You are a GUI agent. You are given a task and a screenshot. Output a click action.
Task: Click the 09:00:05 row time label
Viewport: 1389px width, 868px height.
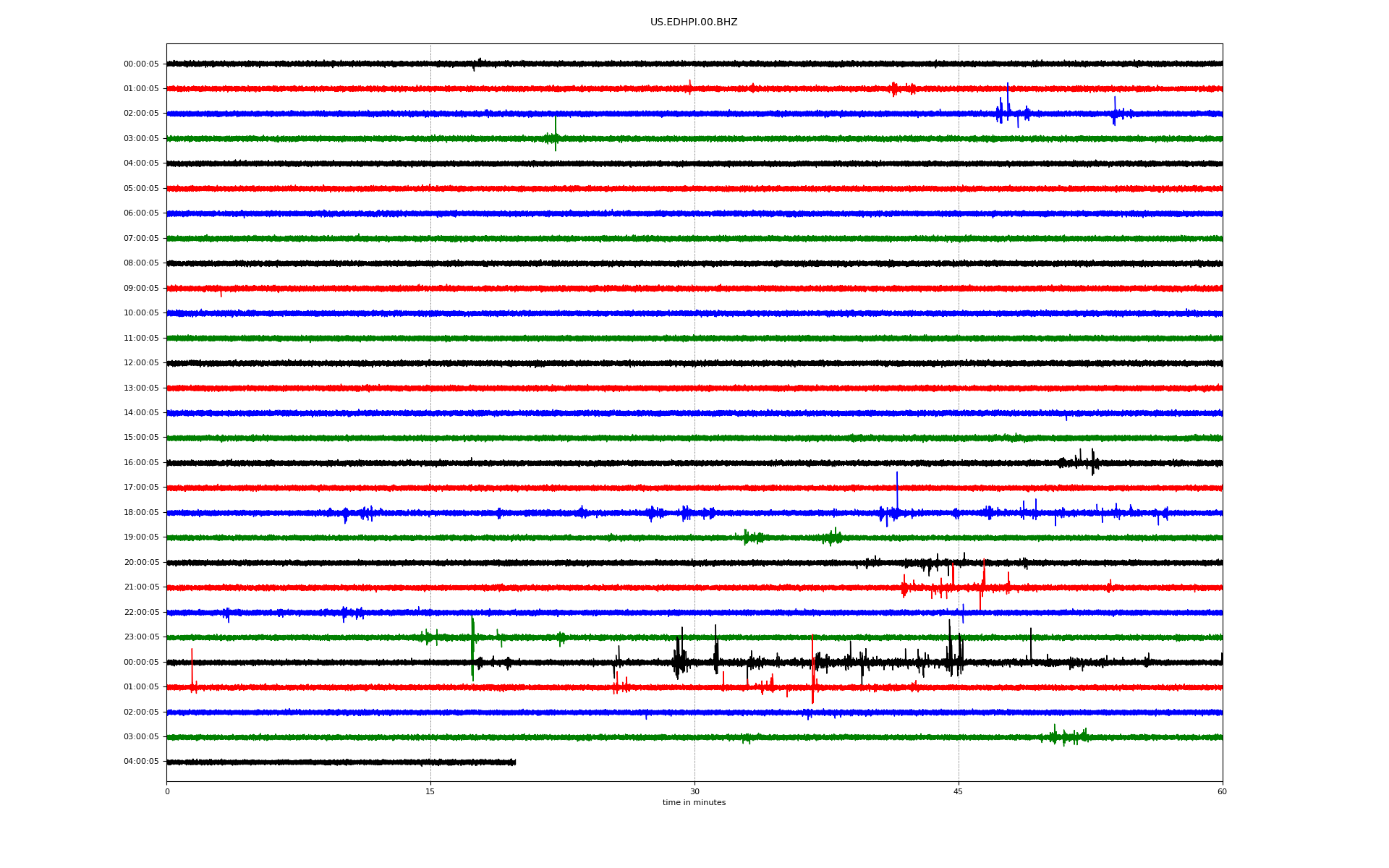coord(141,289)
